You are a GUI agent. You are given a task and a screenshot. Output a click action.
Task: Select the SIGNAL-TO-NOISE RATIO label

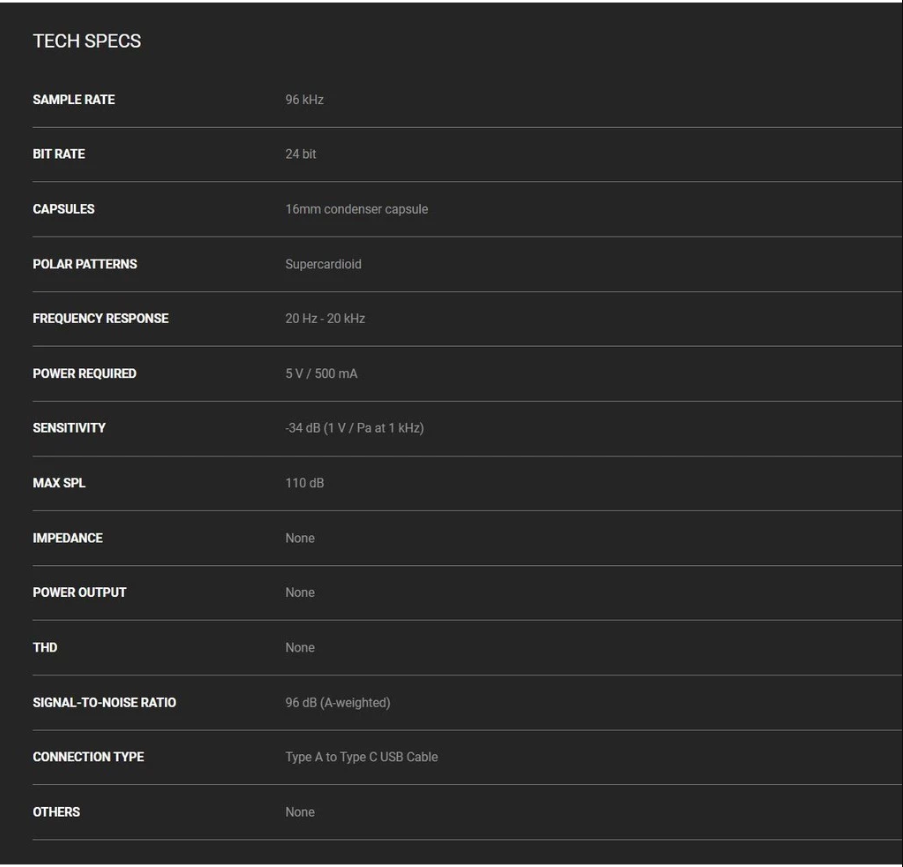click(104, 702)
